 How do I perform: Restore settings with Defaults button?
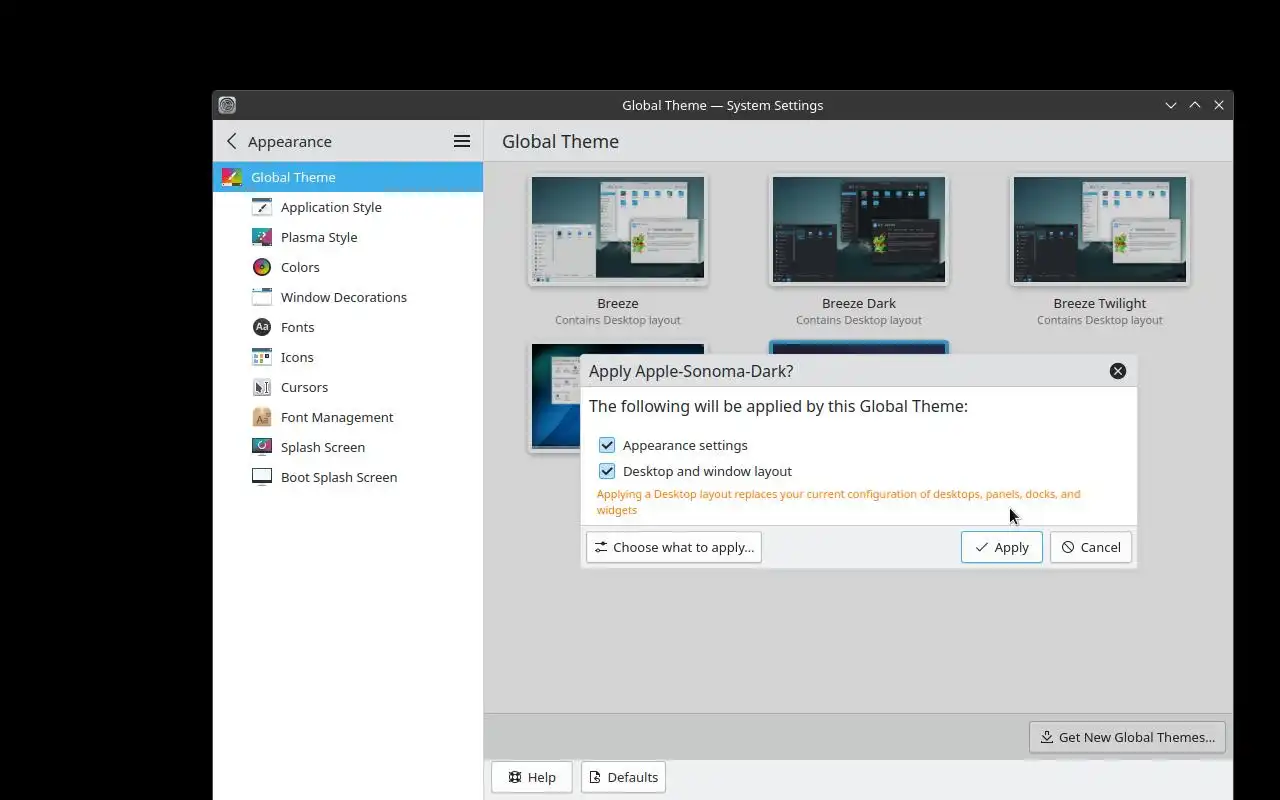(623, 777)
